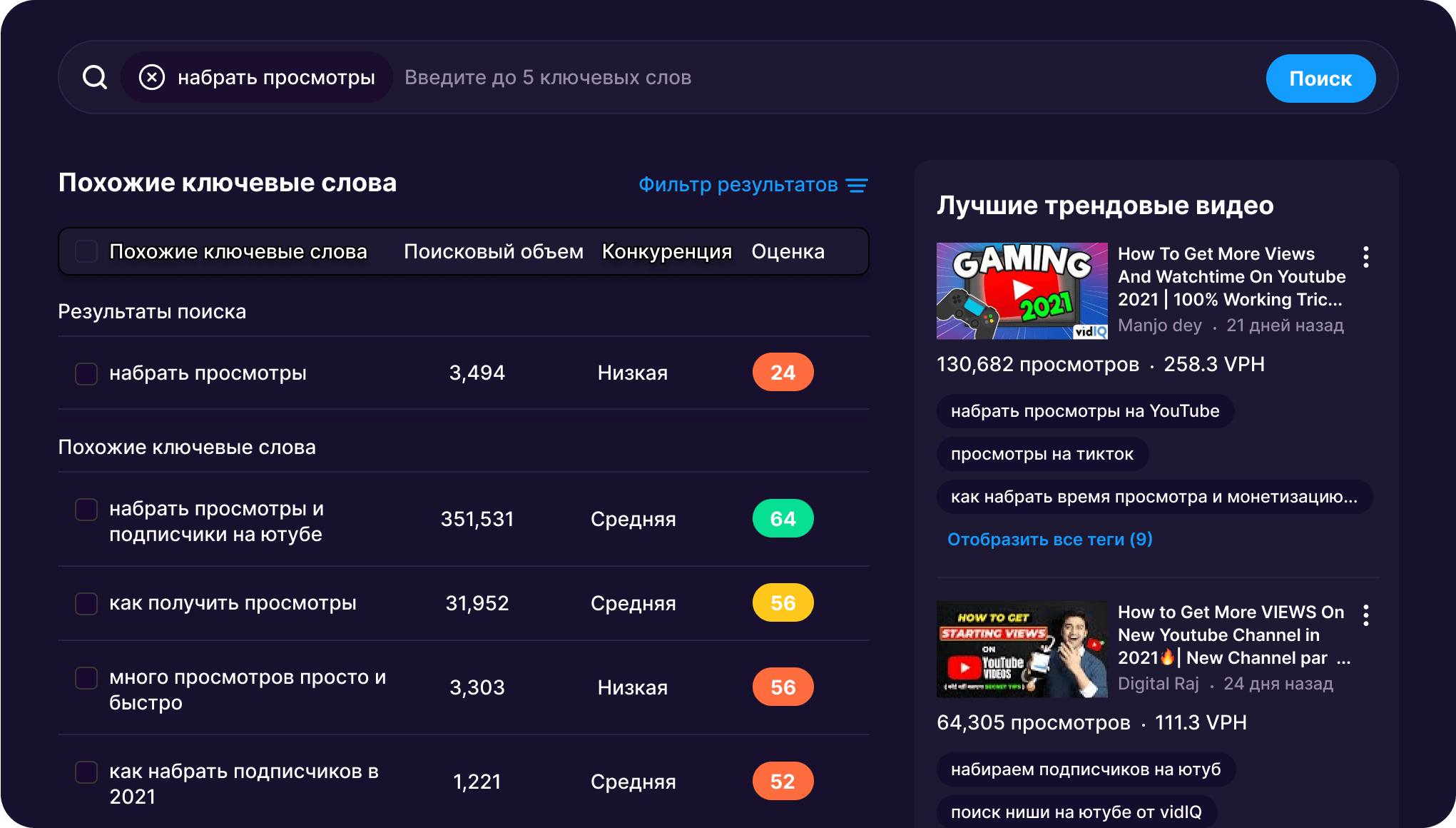Click the score badge 64 for keyword
This screenshot has height=828, width=1456.
click(785, 519)
